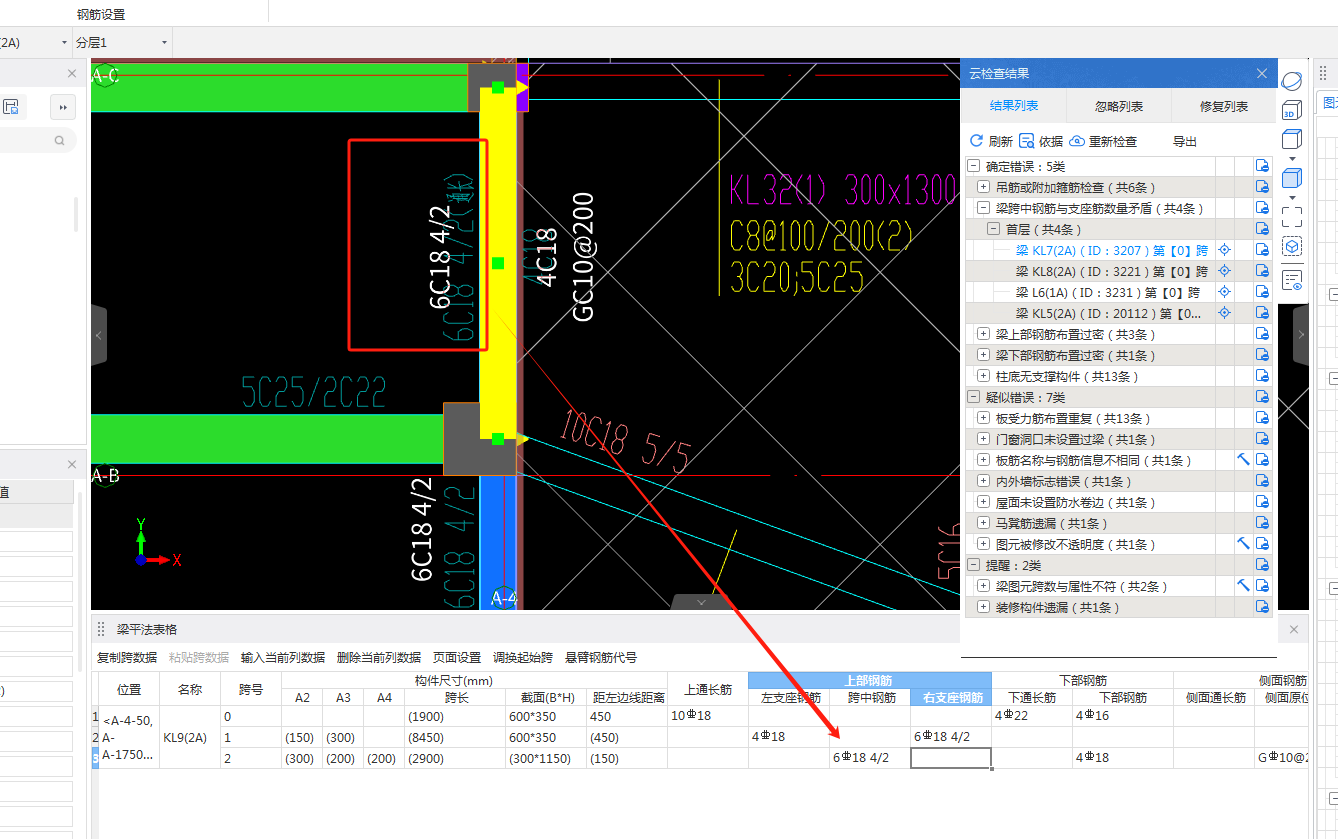Click repair hammer icon for 图元被修改不透明度

click(1243, 544)
